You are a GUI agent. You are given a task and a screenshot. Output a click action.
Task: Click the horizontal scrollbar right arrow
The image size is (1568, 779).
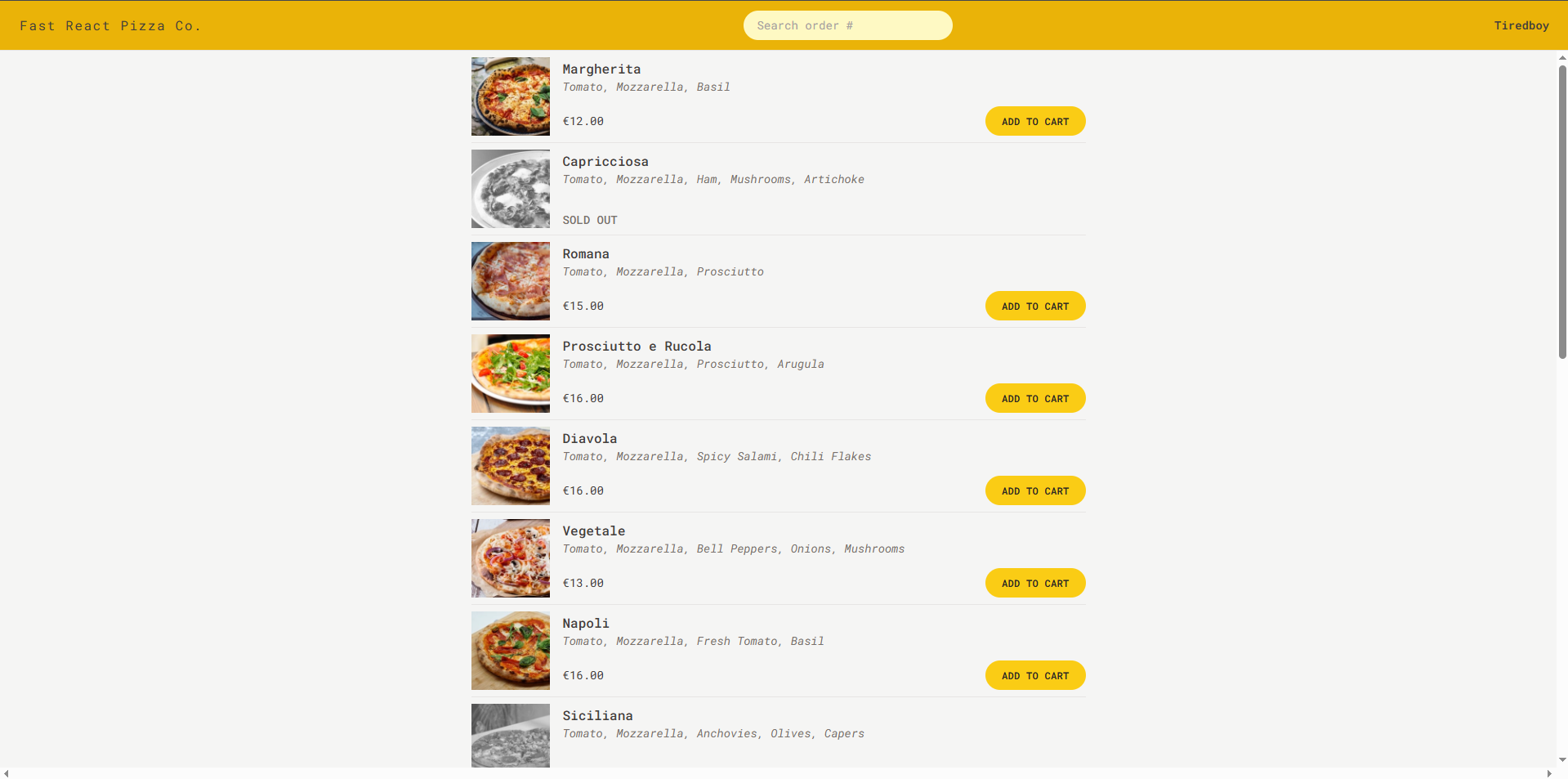pyautogui.click(x=1549, y=773)
